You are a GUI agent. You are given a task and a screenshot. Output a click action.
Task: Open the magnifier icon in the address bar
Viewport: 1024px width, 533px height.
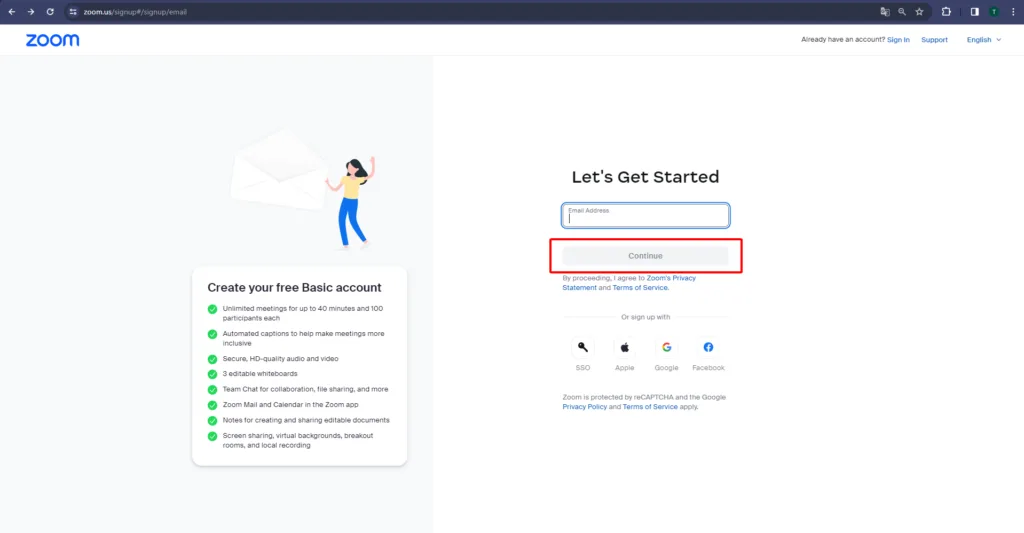[902, 12]
